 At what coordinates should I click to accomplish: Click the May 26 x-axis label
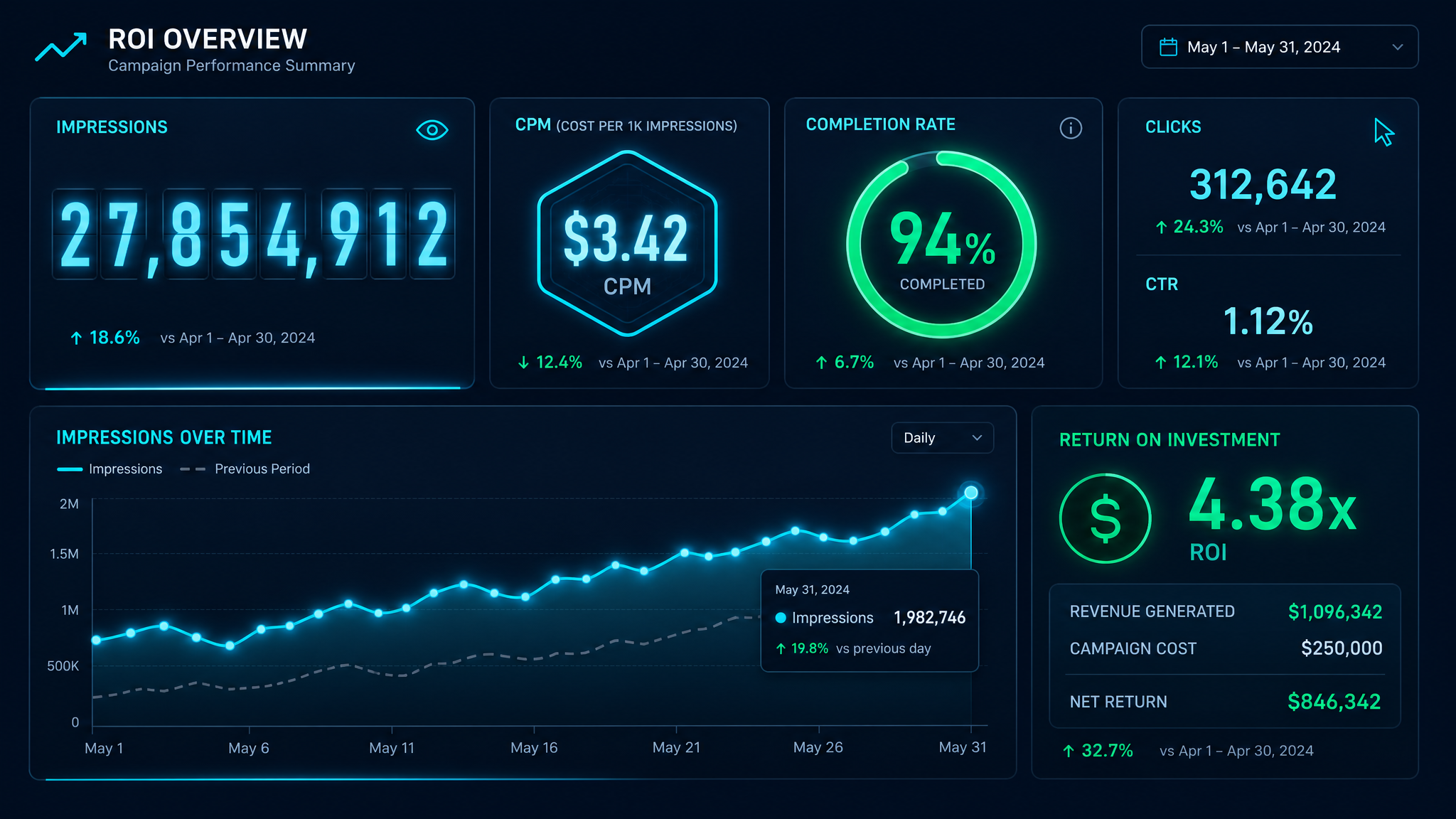(x=818, y=747)
